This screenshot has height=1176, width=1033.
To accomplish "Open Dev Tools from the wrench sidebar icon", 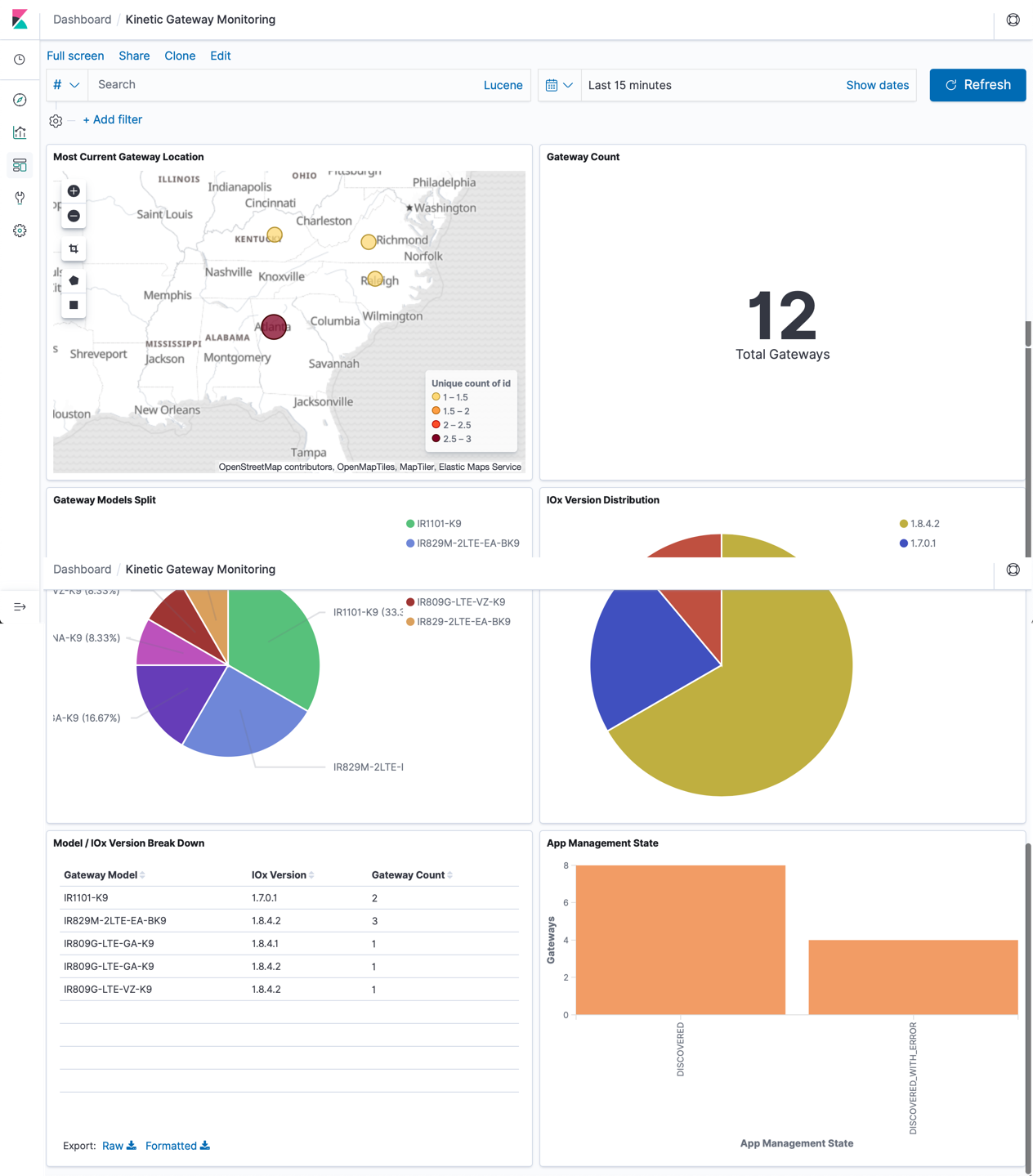I will pos(20,198).
